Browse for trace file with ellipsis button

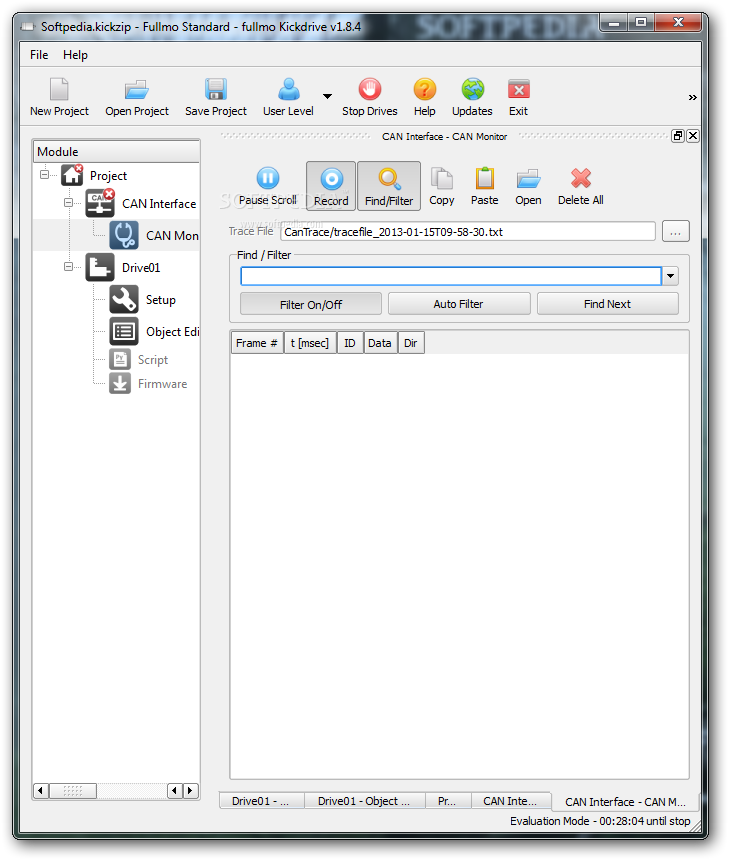(x=675, y=231)
